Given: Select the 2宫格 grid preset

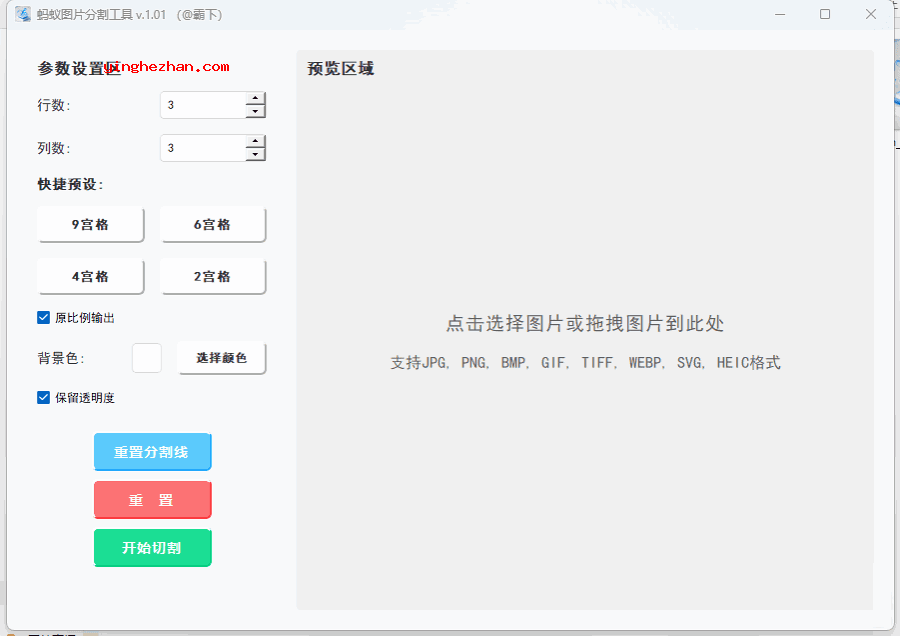Looking at the screenshot, I should point(213,276).
